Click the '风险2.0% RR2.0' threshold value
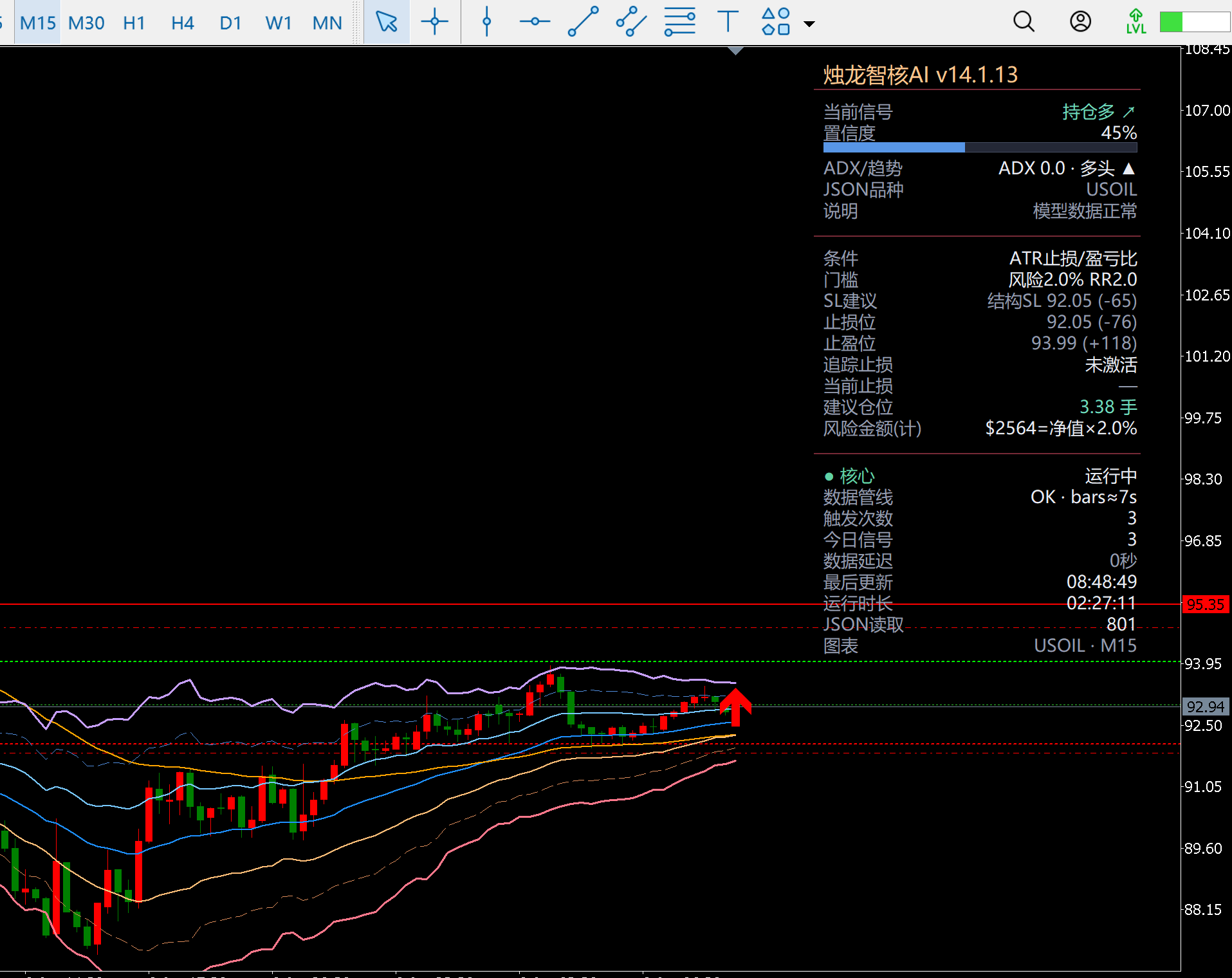 (x=1072, y=280)
